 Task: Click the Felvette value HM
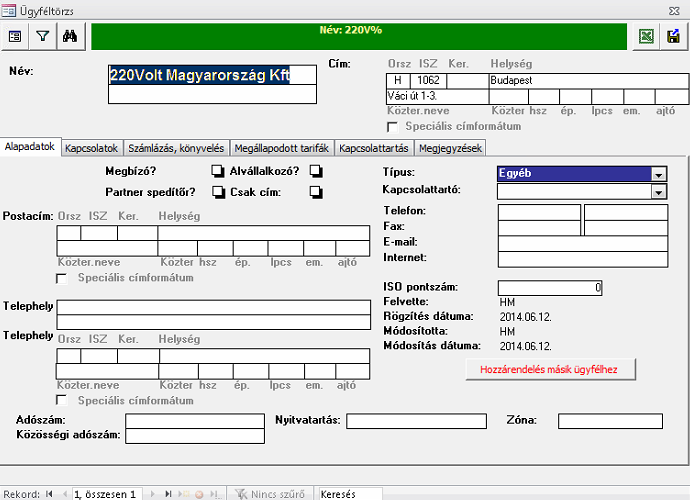tap(507, 302)
